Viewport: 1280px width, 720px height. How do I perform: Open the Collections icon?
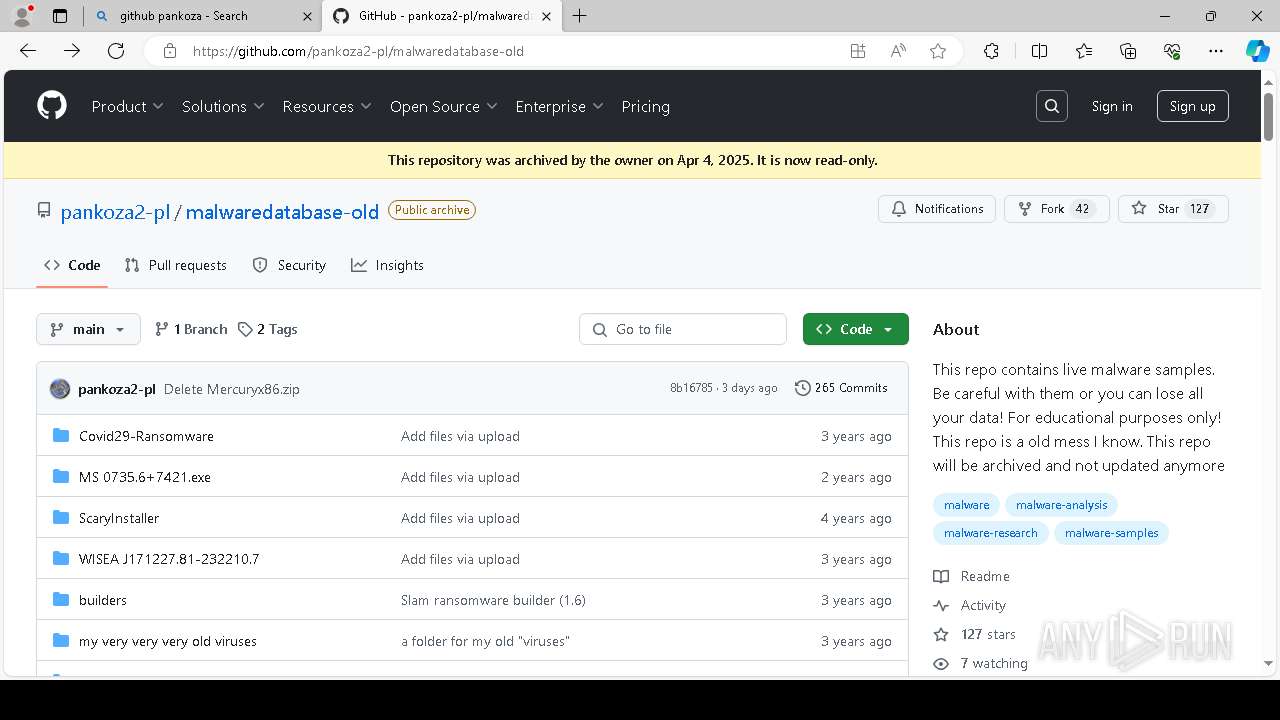1128,51
